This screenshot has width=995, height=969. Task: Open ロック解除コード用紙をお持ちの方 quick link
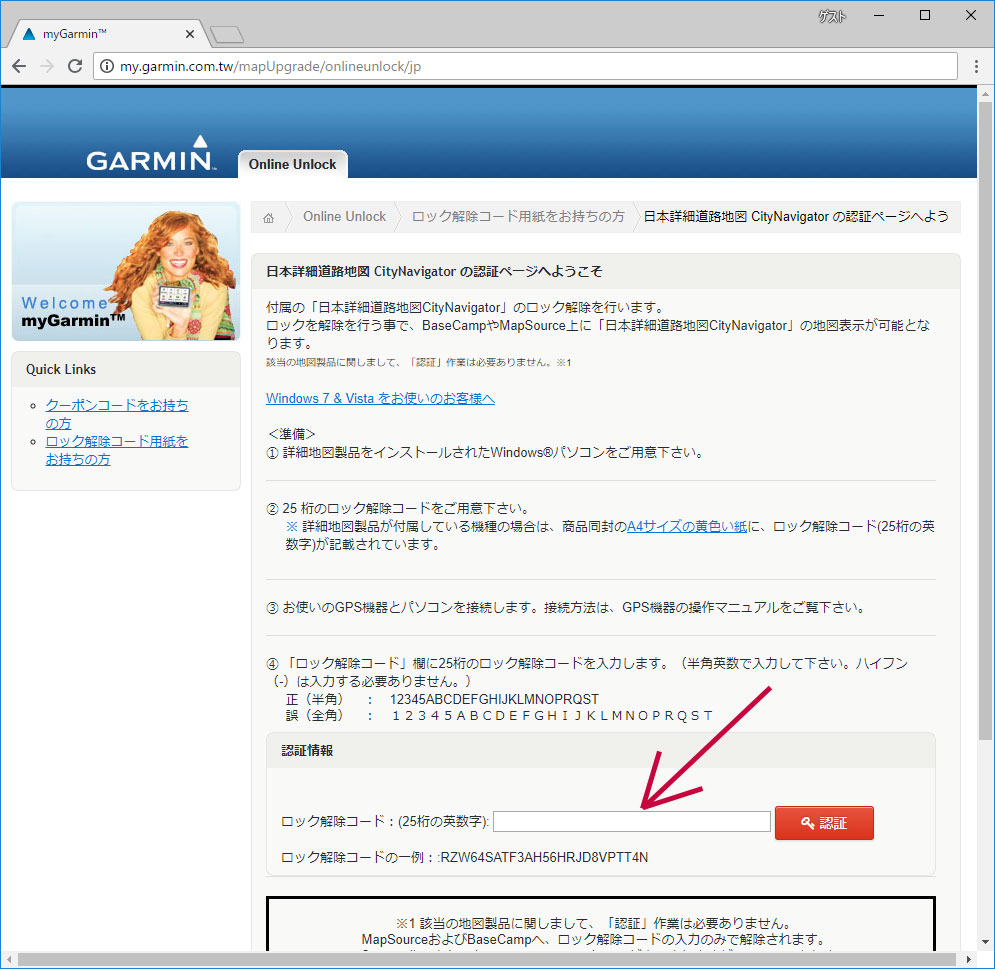[x=117, y=450]
